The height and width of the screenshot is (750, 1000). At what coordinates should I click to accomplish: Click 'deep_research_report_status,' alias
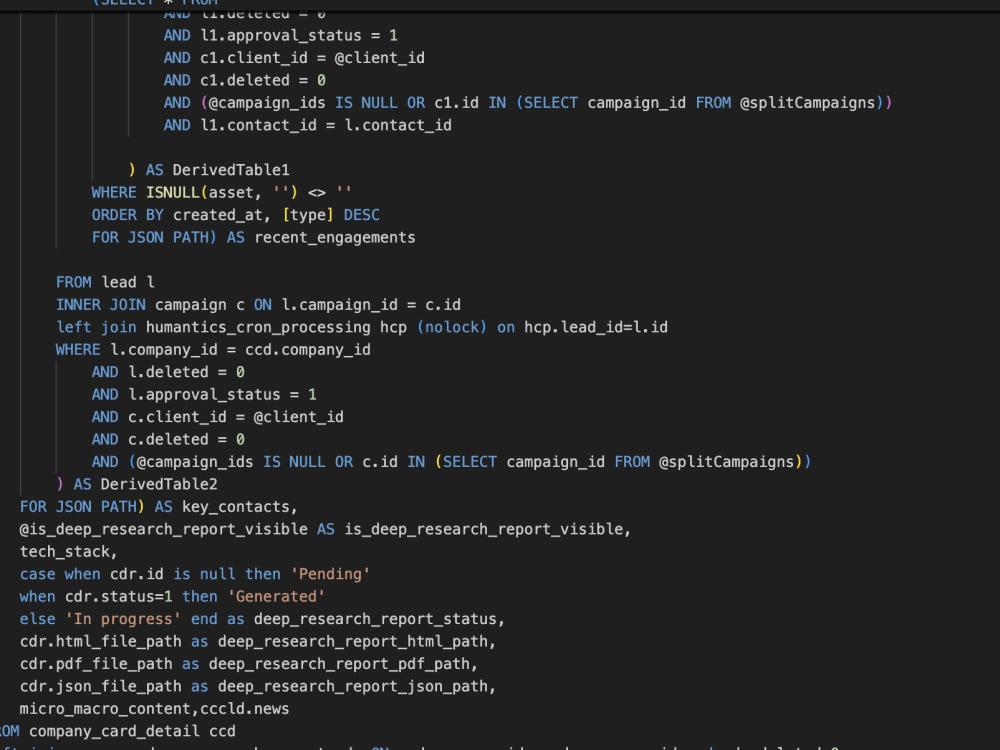pos(379,619)
